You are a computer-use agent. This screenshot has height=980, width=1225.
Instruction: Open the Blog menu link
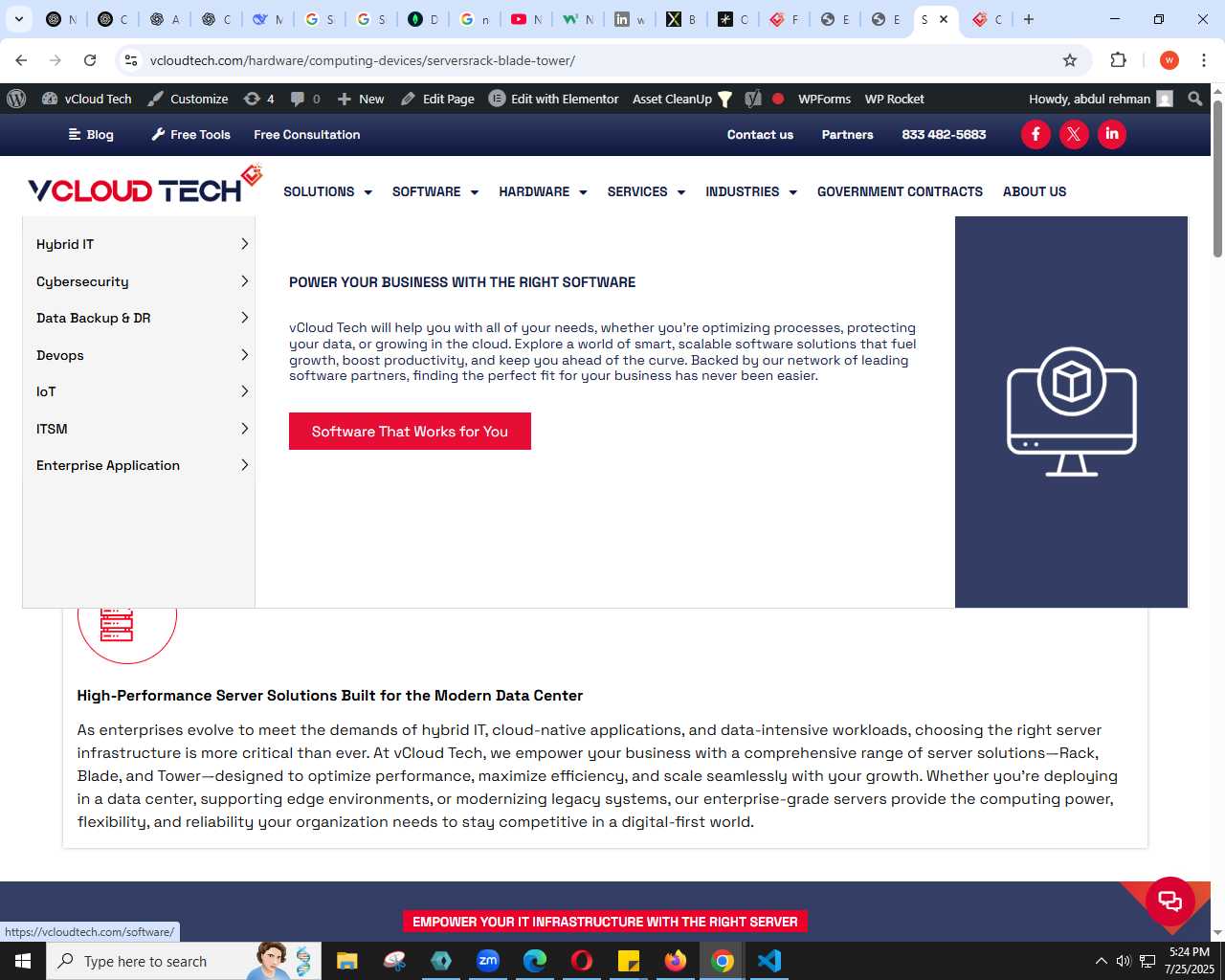(x=91, y=135)
